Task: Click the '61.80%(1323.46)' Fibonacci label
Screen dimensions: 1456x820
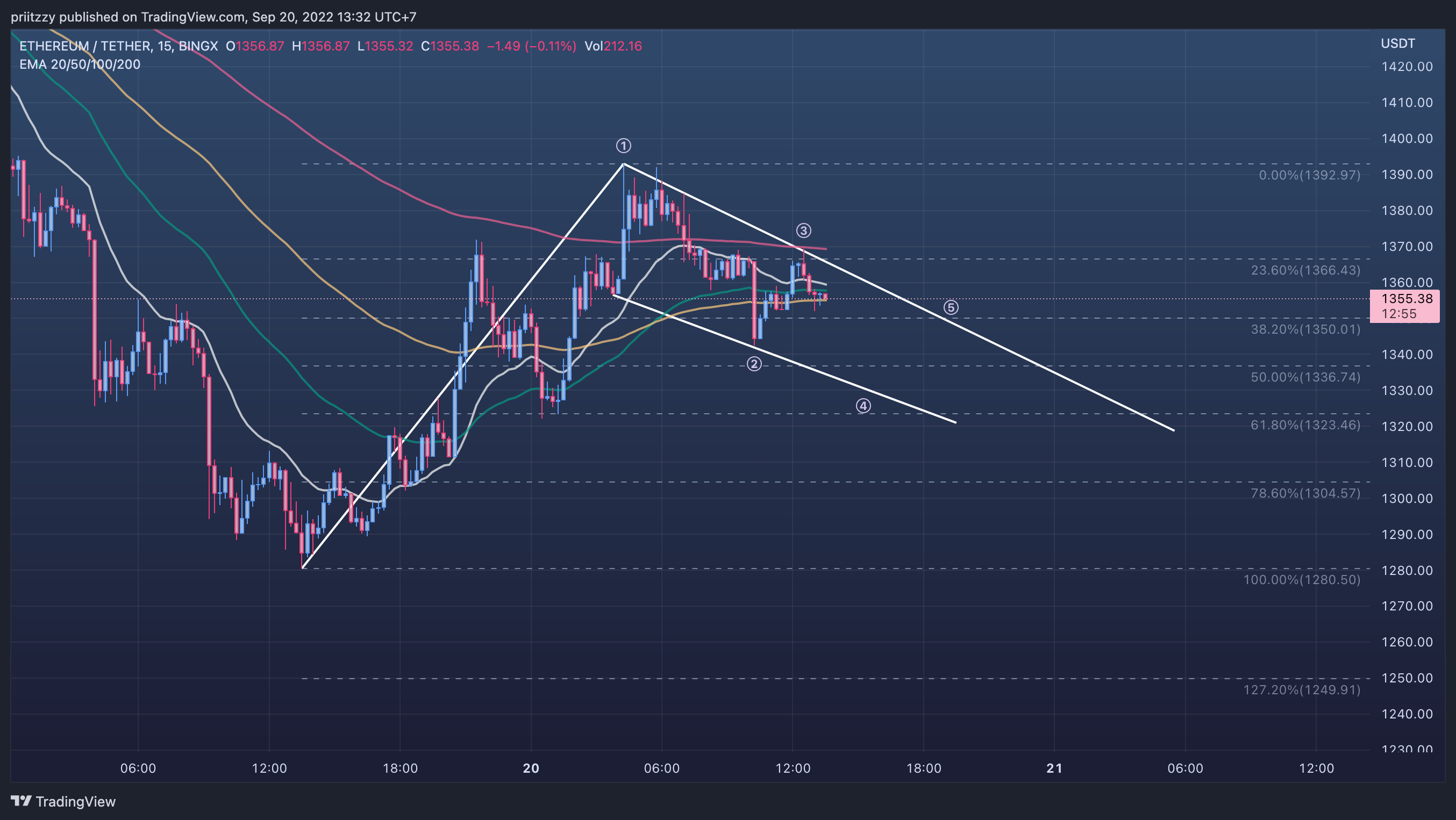Action: 1305,425
